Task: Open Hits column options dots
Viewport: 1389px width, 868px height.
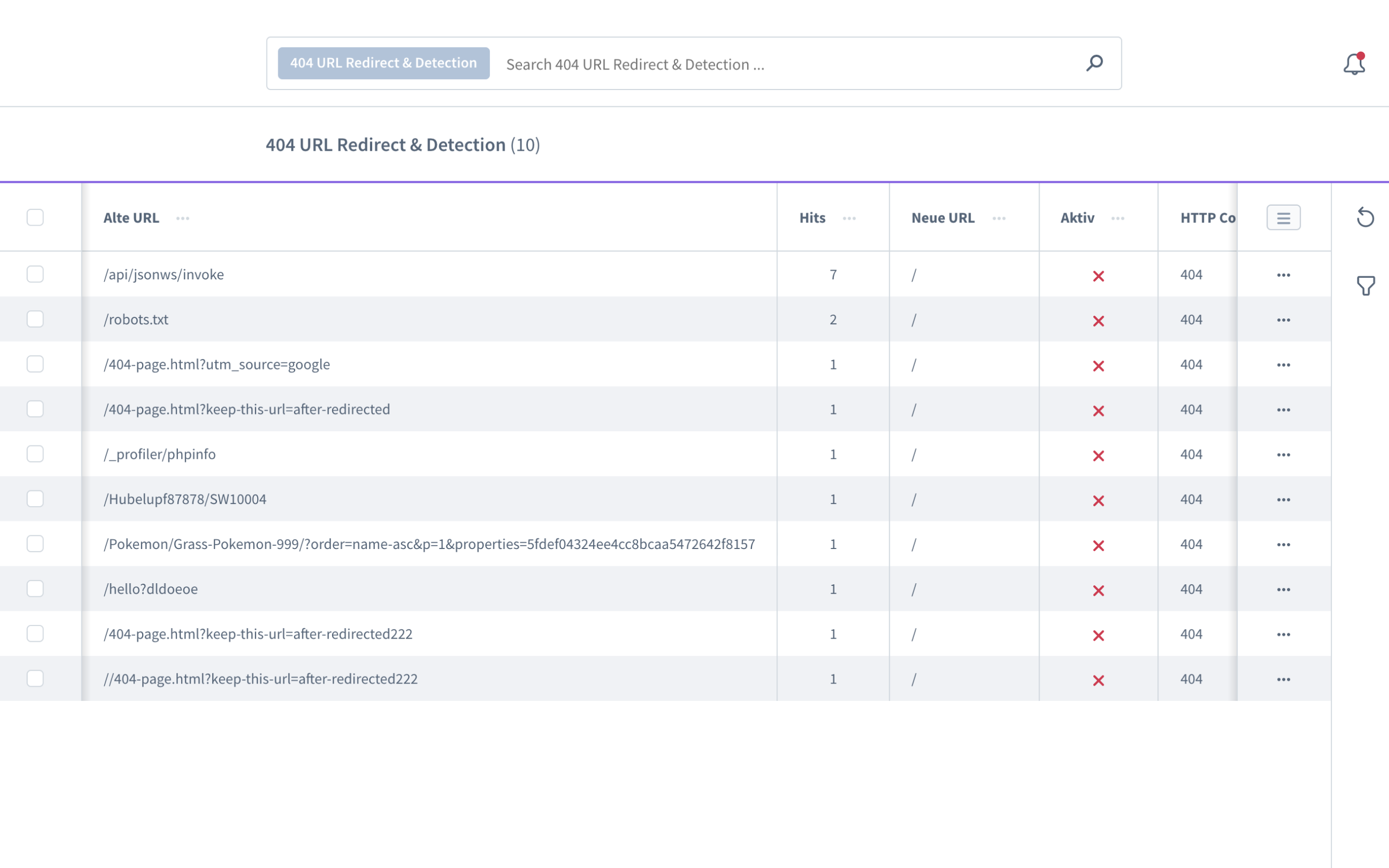Action: tap(849, 218)
